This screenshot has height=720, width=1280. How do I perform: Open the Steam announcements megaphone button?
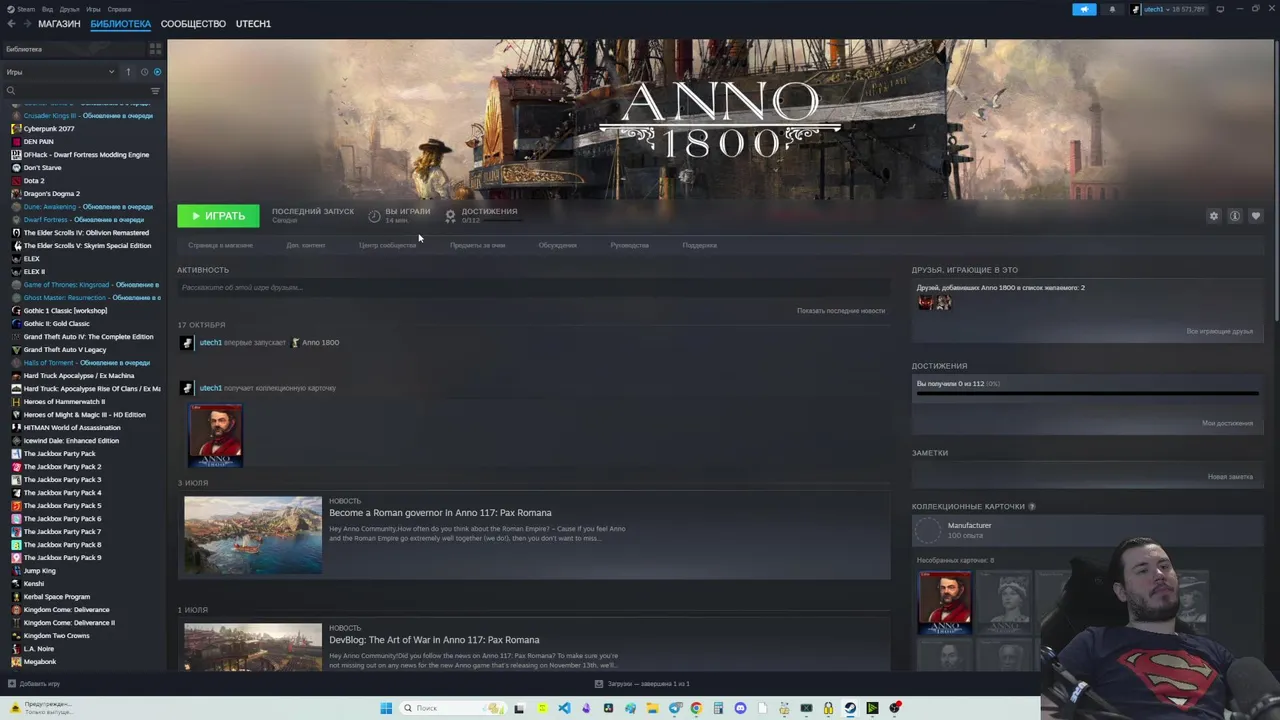(1085, 9)
